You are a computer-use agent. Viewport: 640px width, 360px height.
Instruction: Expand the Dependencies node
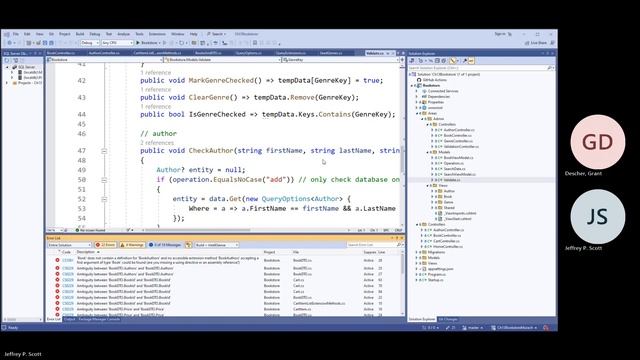417,97
